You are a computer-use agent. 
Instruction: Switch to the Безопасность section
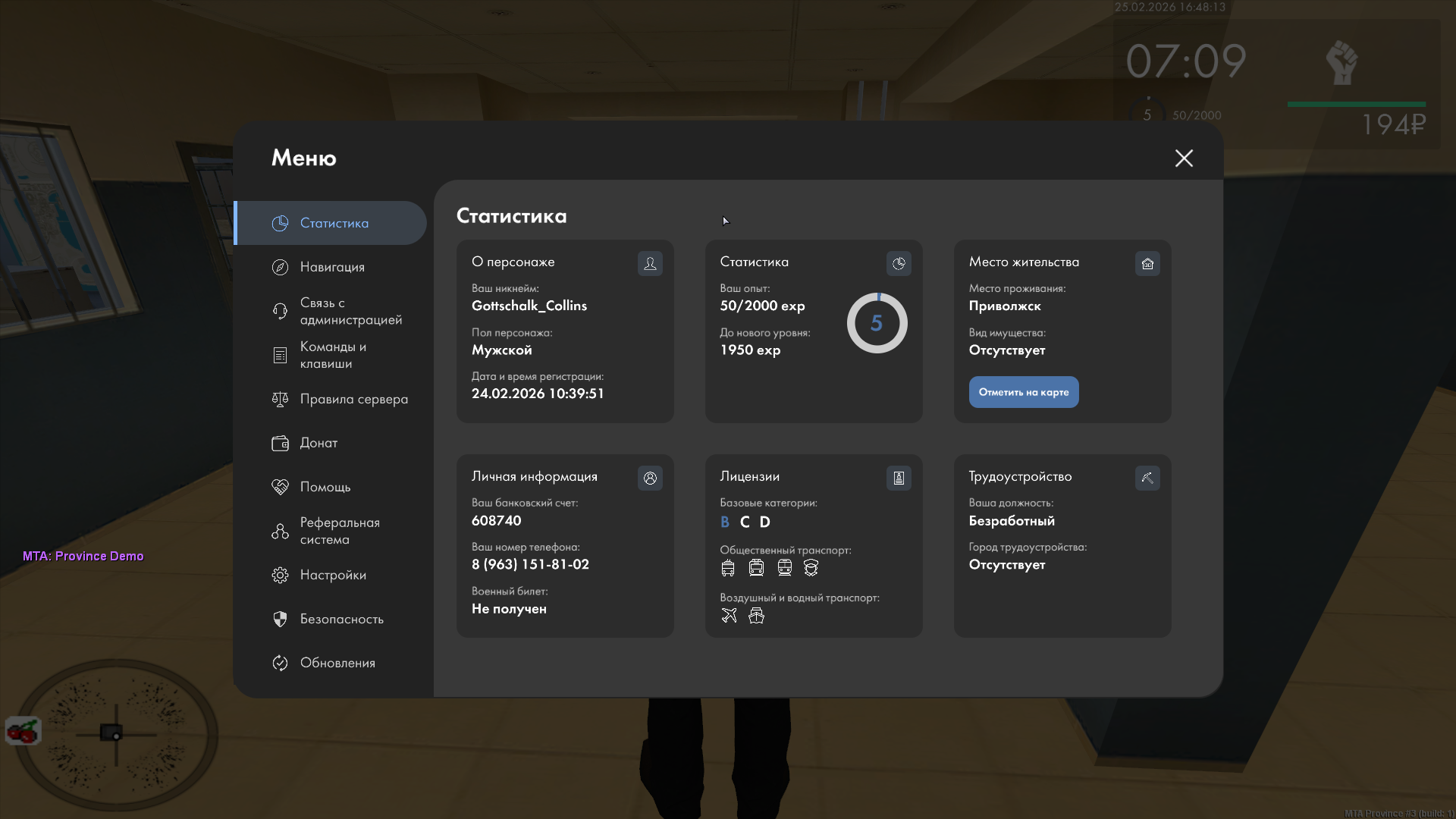click(x=341, y=619)
